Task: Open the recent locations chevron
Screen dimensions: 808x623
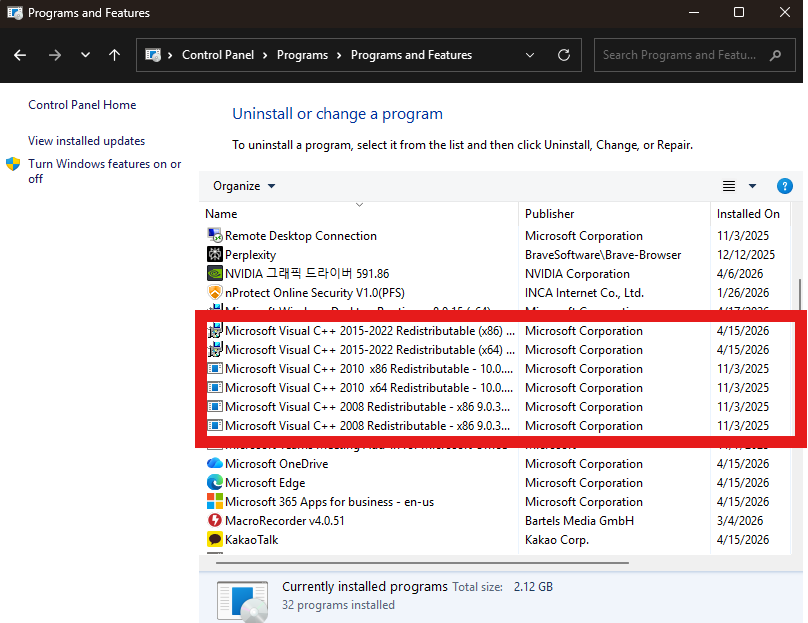Action: (85, 55)
